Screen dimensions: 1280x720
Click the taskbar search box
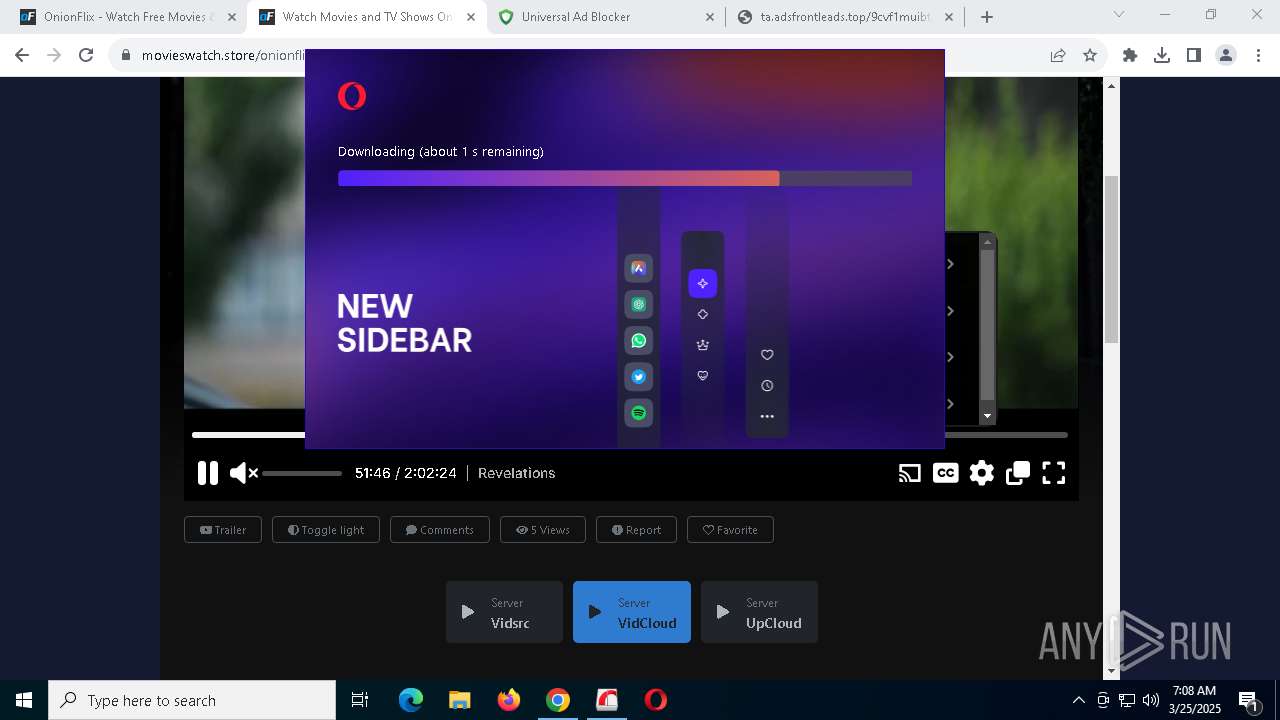coord(192,700)
